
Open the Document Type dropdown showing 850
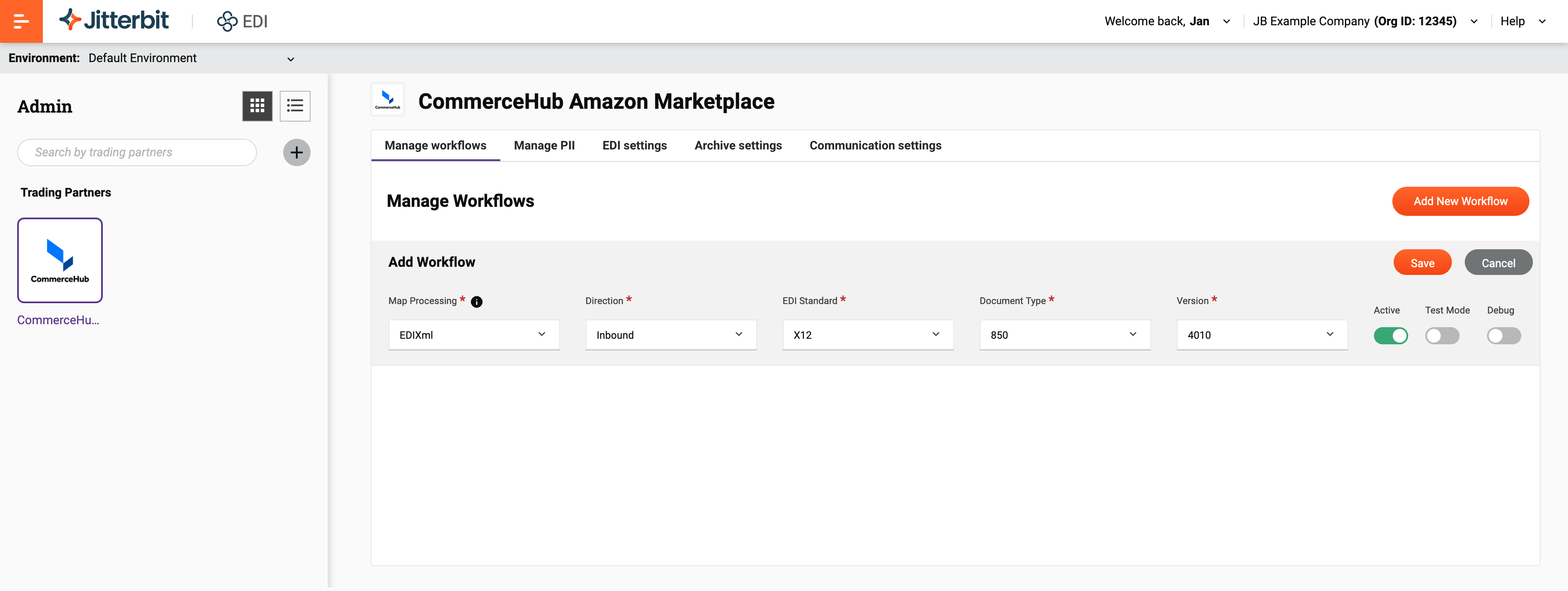pyautogui.click(x=1065, y=335)
